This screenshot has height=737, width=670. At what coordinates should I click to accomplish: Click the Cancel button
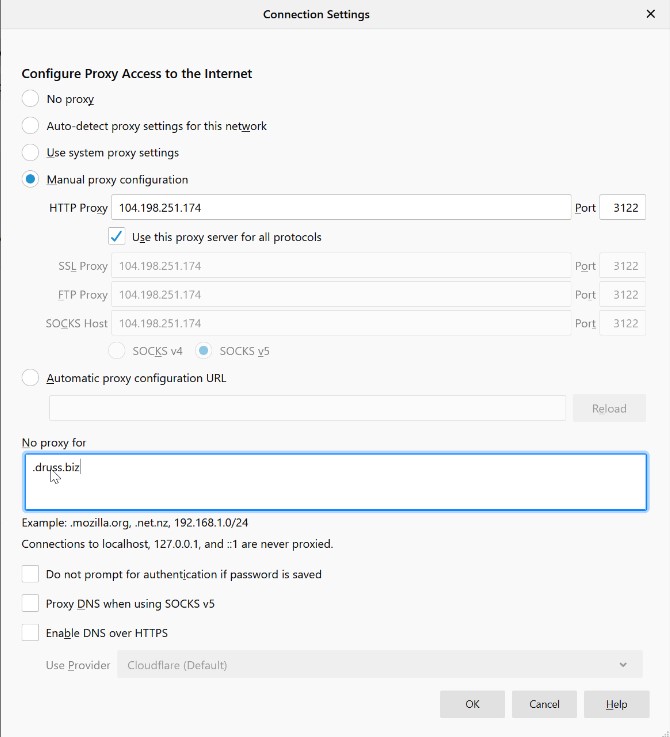(x=544, y=704)
